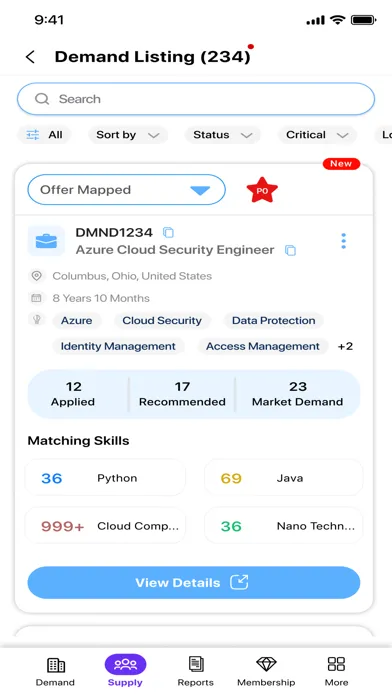Open the Reports tab

(196, 671)
